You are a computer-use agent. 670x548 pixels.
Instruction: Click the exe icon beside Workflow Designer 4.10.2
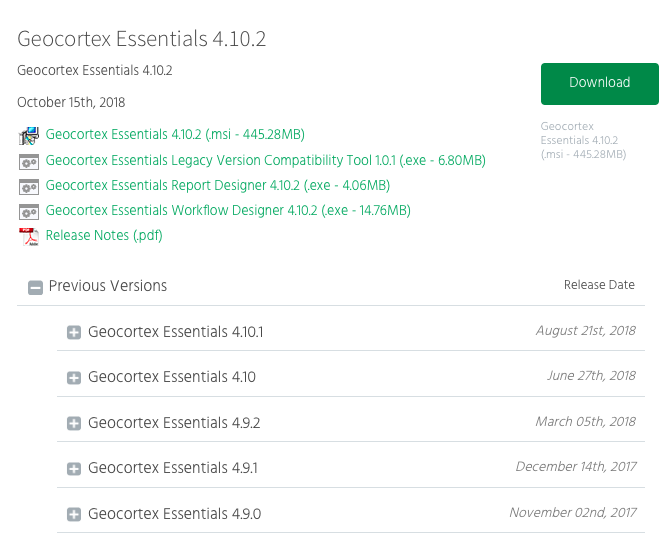(29, 212)
